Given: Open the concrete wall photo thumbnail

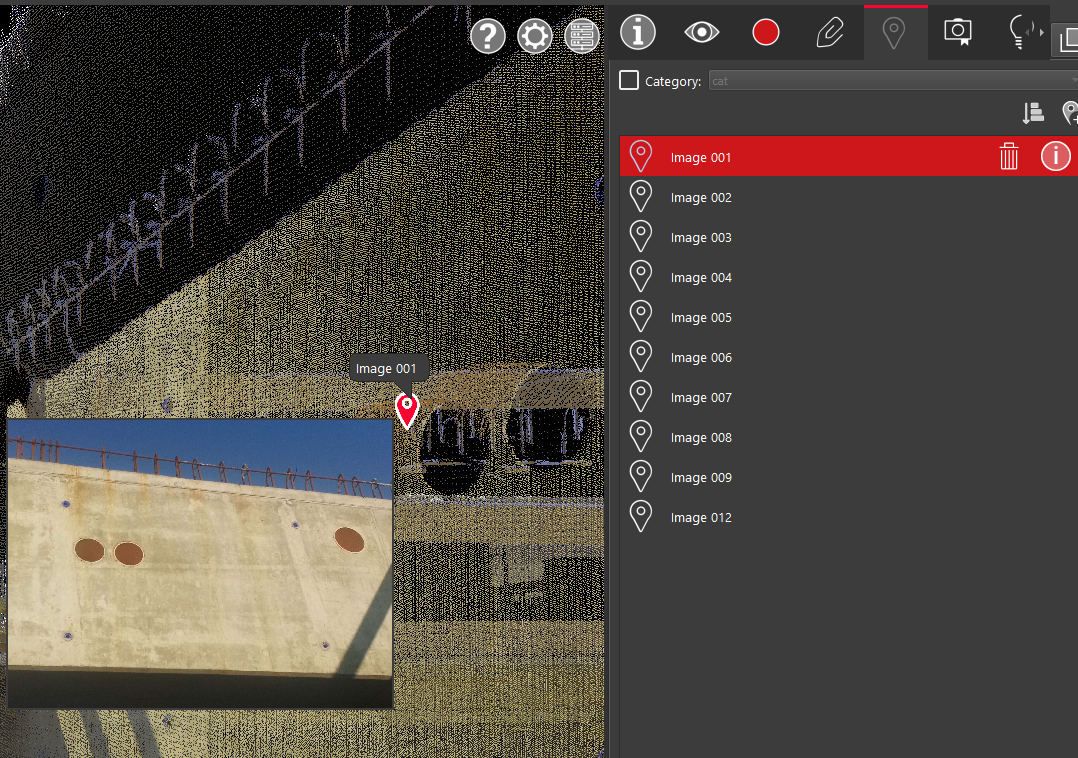Looking at the screenshot, I should (x=200, y=563).
